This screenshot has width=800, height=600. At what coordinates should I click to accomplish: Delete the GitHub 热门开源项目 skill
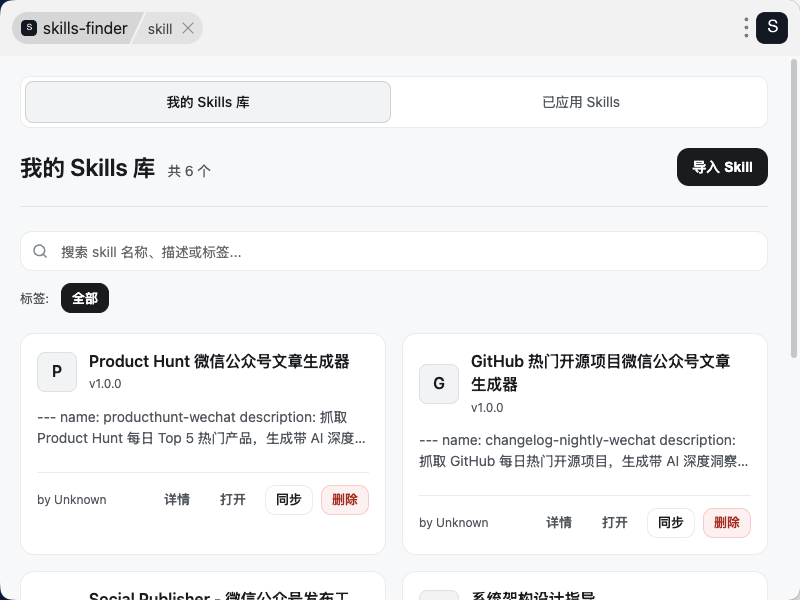click(x=727, y=523)
